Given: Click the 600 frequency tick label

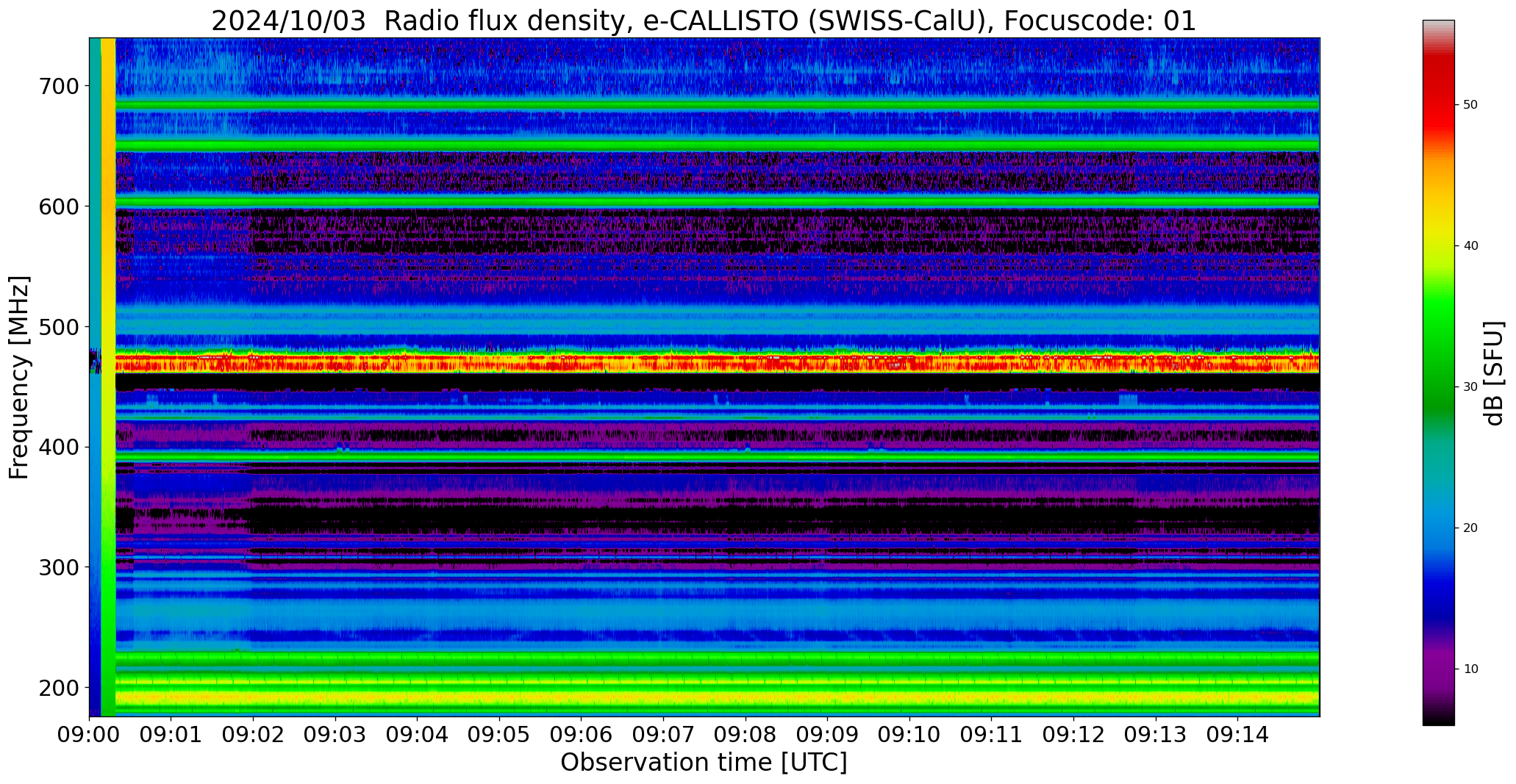Looking at the screenshot, I should (59, 206).
